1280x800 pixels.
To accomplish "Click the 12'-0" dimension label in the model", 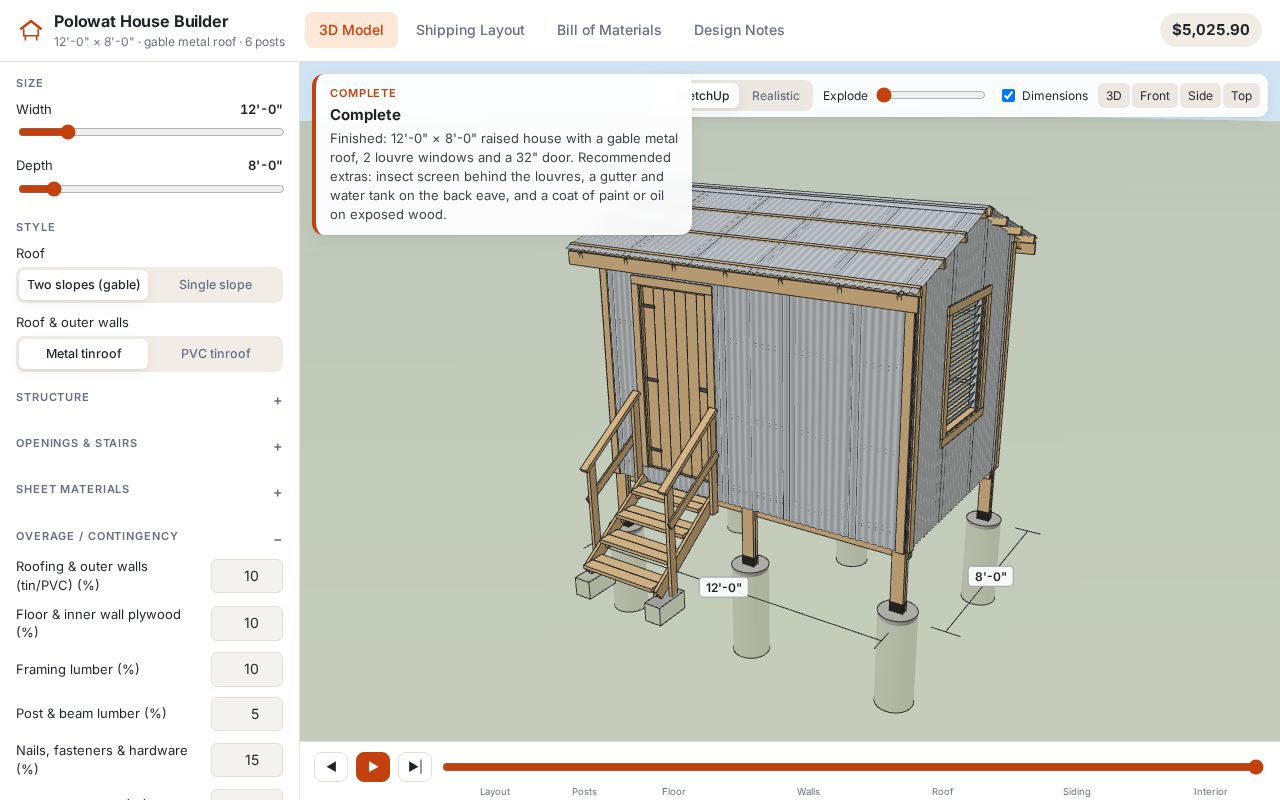I will [x=723, y=588].
